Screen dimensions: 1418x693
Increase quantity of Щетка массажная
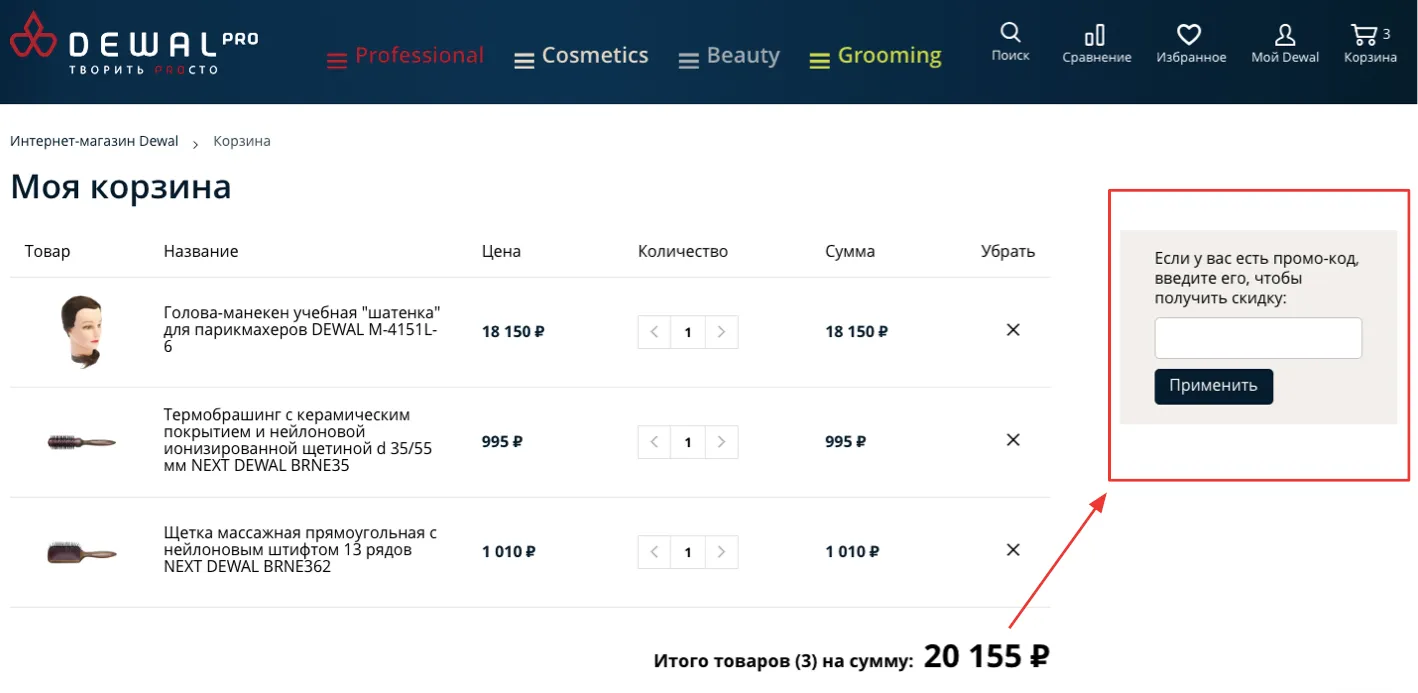[x=722, y=552]
